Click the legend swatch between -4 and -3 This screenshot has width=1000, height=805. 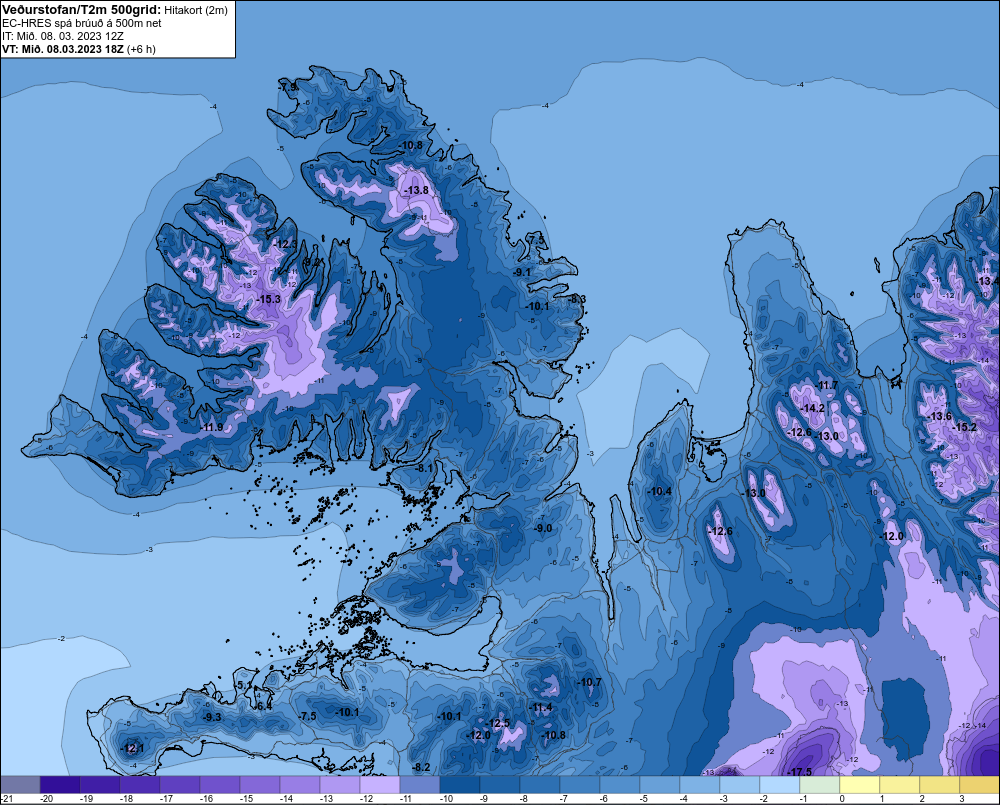[x=700, y=784]
